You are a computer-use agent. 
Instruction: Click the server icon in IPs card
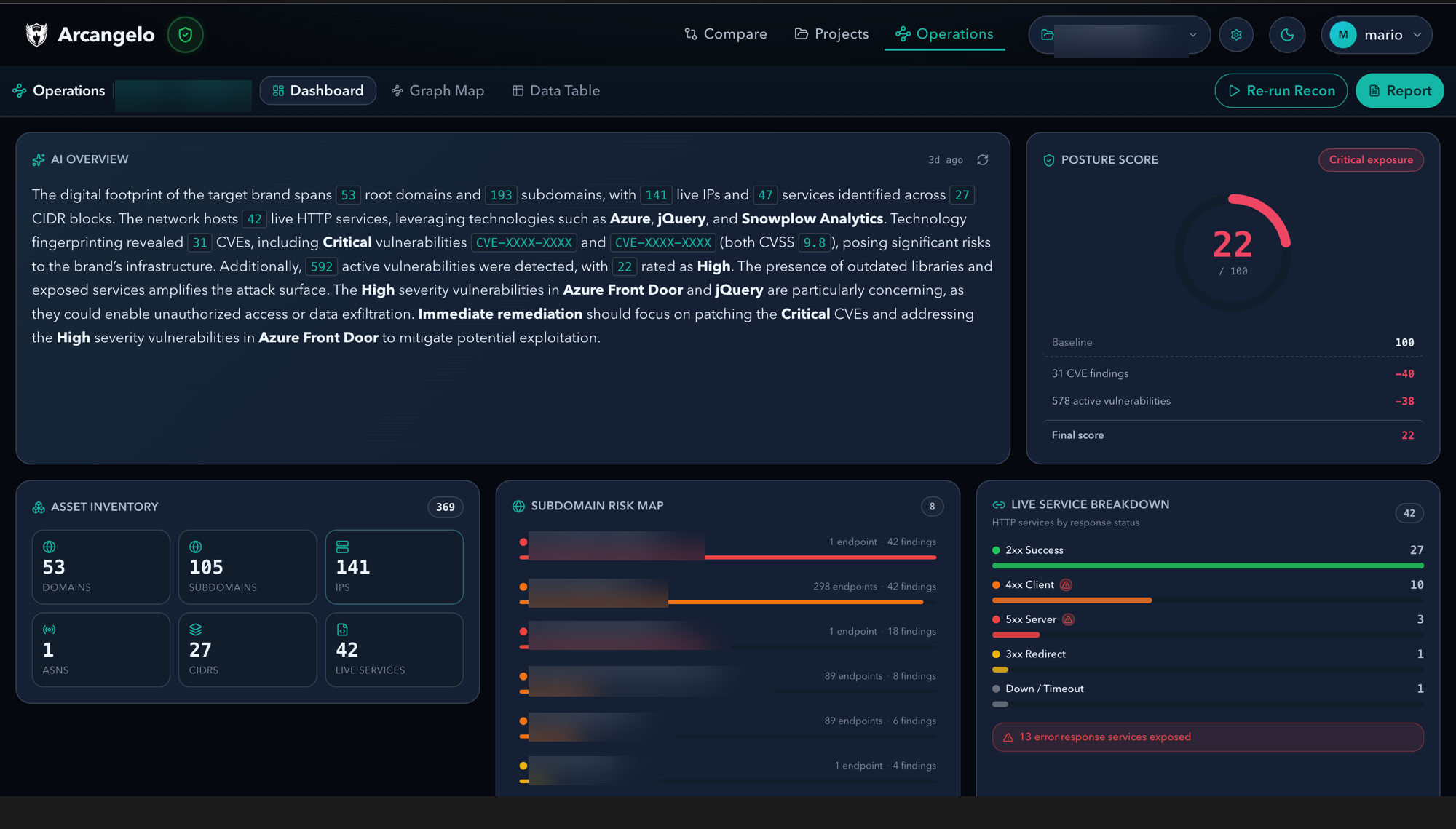coord(342,547)
